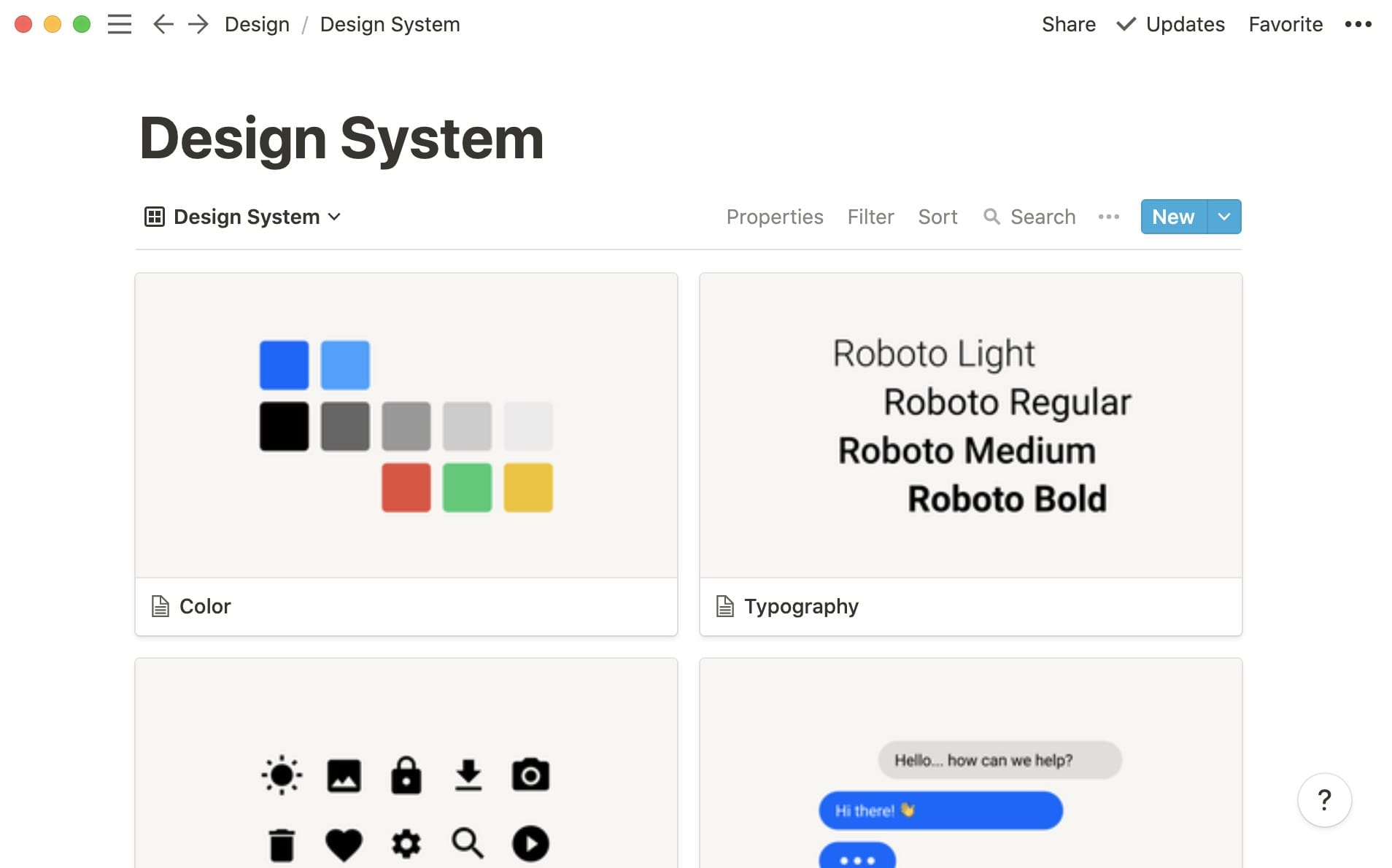Open the Properties menu

(775, 217)
